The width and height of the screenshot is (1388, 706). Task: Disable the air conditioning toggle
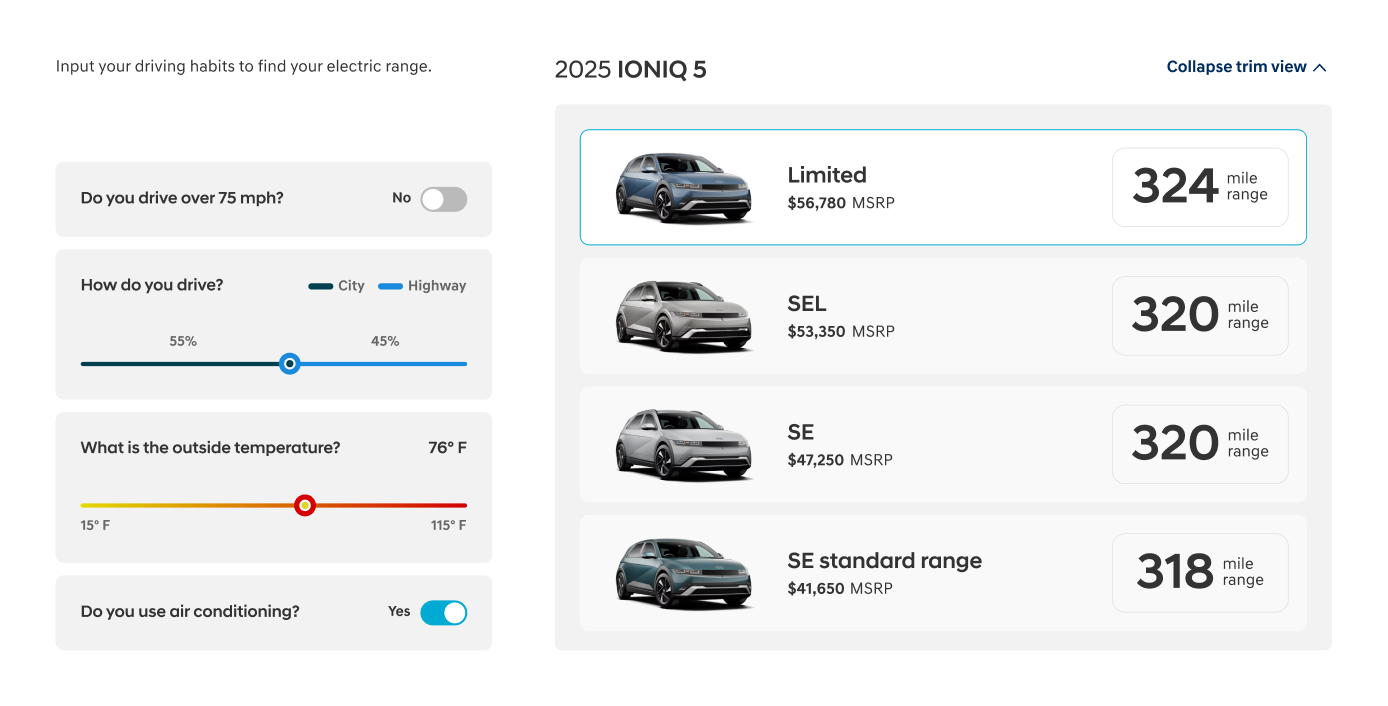tap(444, 612)
